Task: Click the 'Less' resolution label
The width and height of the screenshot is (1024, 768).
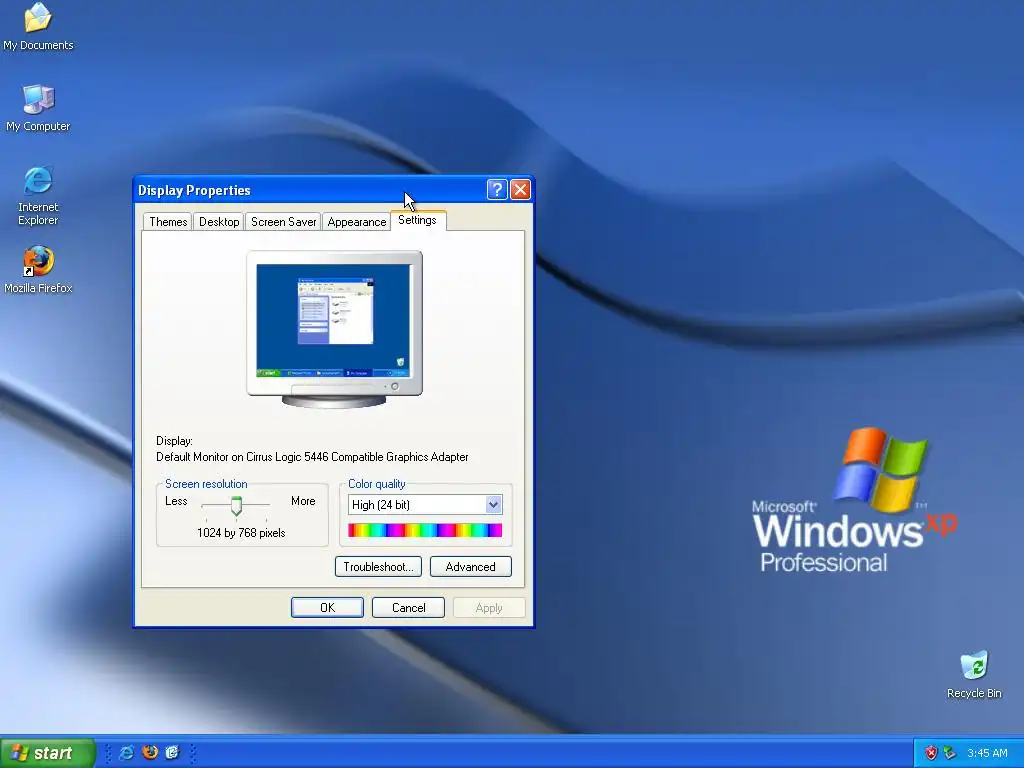Action: (176, 501)
